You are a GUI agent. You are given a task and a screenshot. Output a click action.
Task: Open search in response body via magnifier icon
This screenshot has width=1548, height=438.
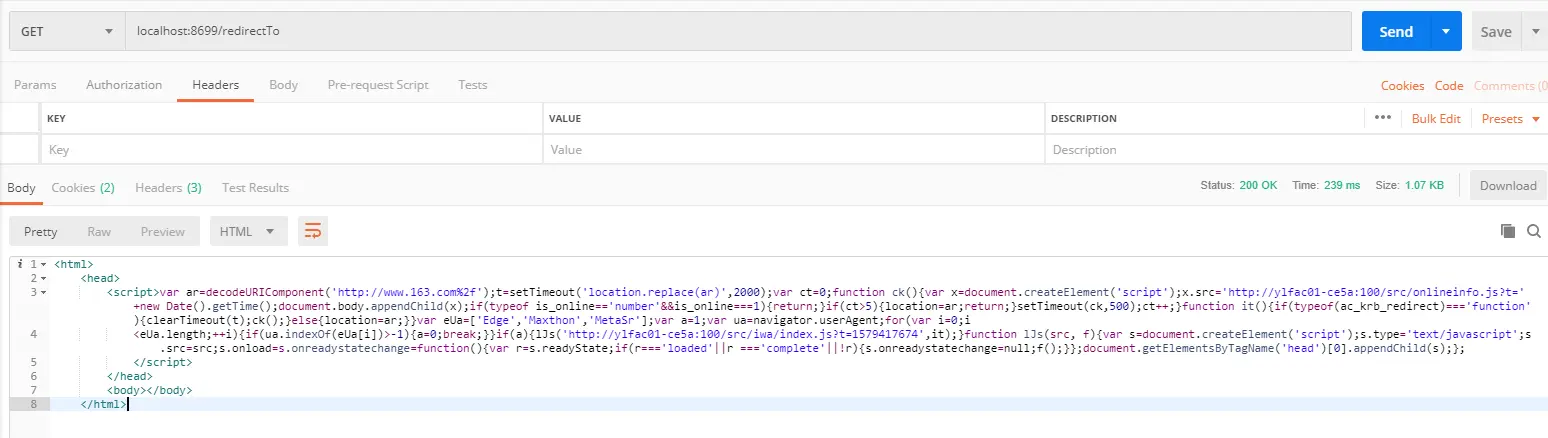1534,231
